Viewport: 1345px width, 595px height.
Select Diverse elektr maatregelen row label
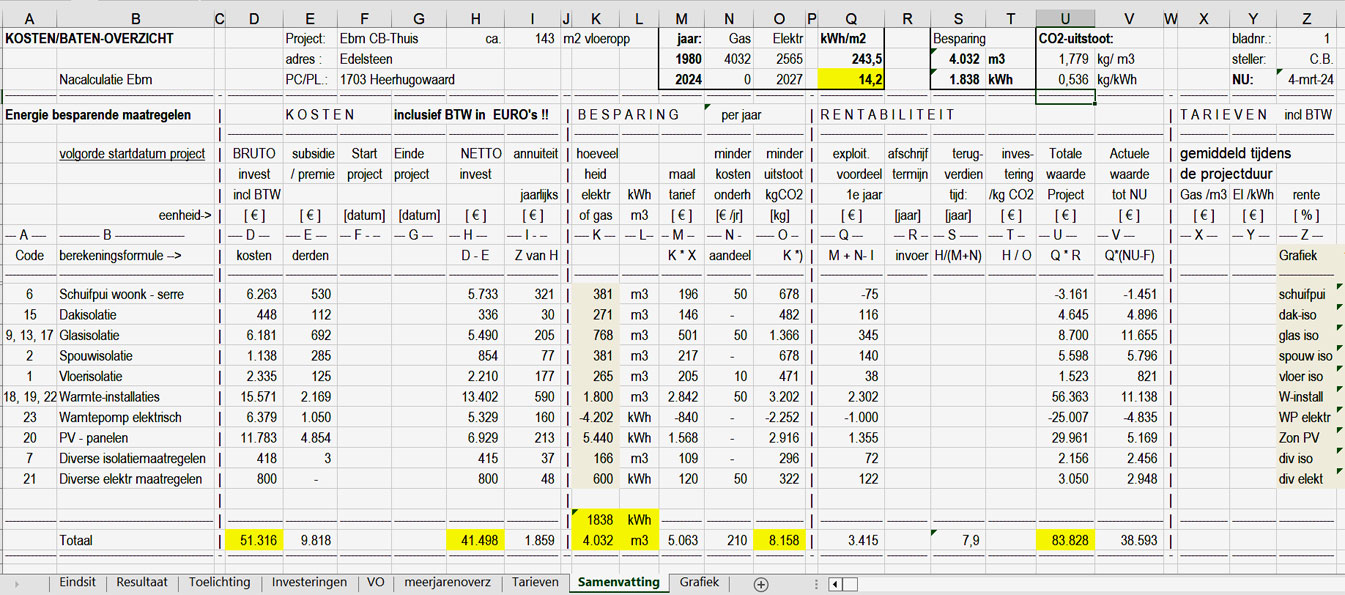coord(131,479)
